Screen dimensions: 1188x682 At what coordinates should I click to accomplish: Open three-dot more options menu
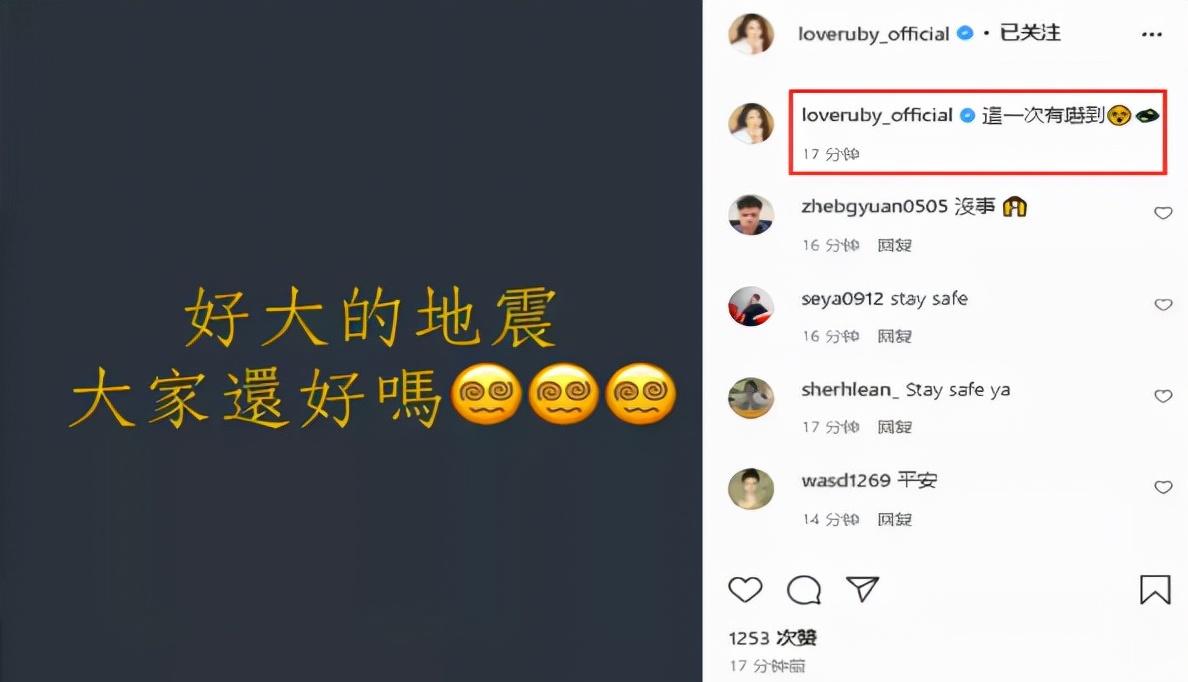pyautogui.click(x=1152, y=34)
